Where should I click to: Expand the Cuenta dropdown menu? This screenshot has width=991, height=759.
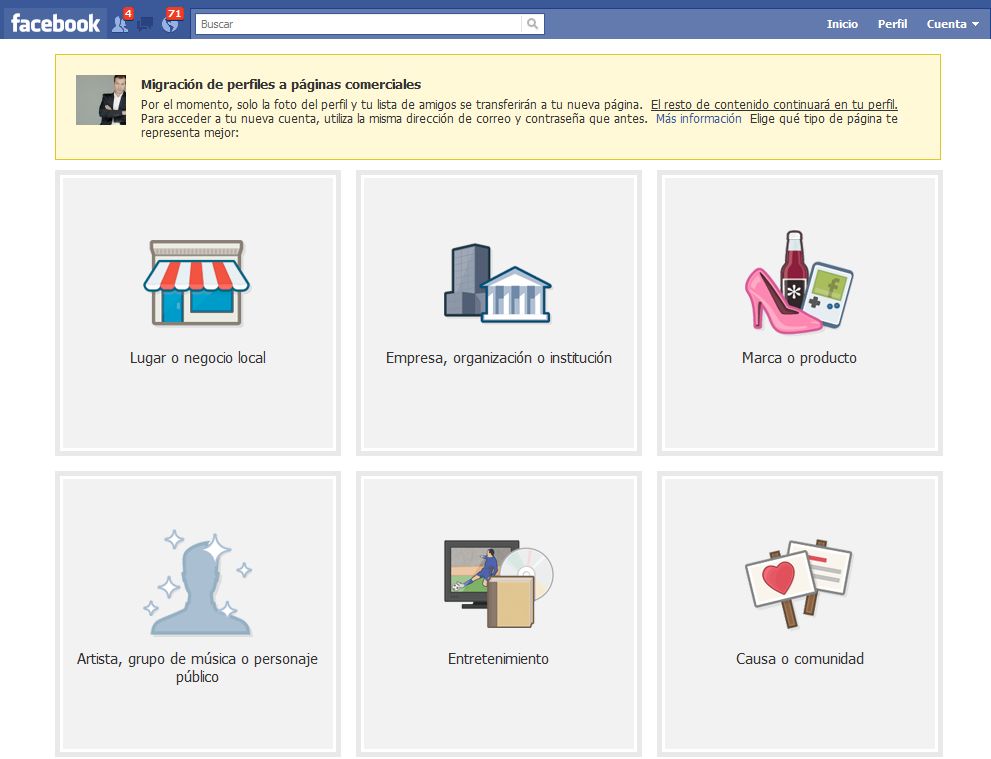[x=952, y=24]
